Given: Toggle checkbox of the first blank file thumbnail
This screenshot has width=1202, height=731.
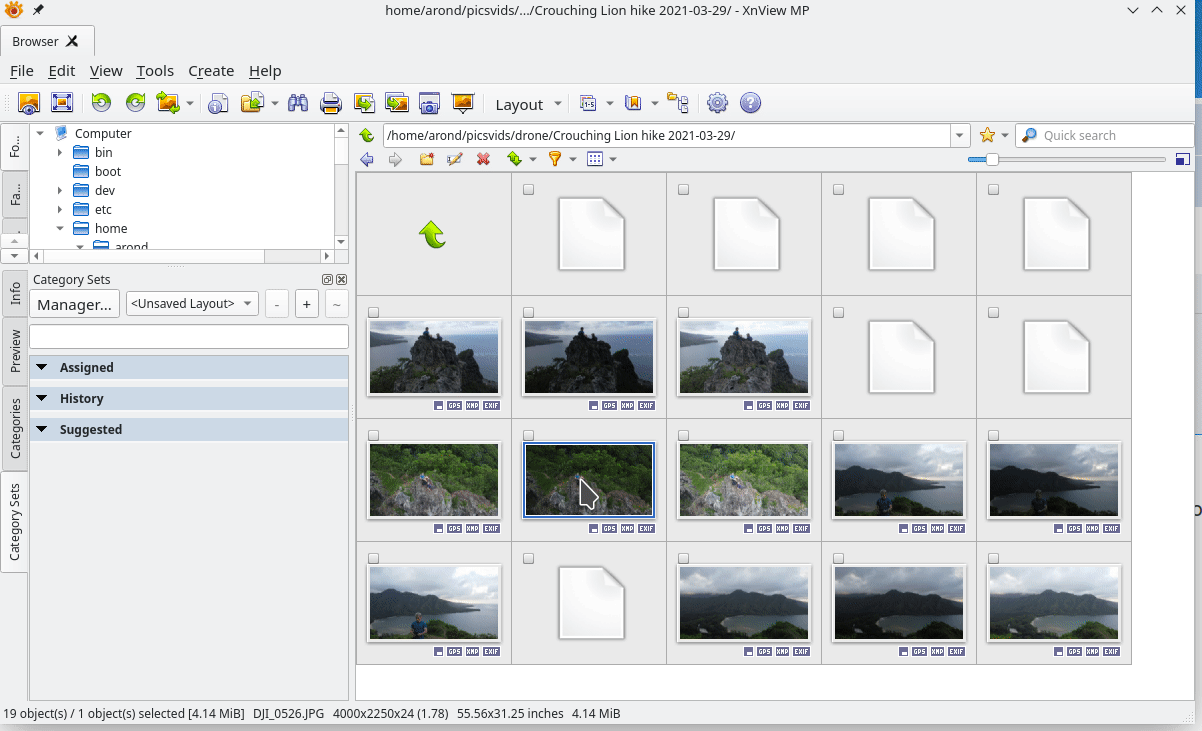Looking at the screenshot, I should (x=529, y=189).
